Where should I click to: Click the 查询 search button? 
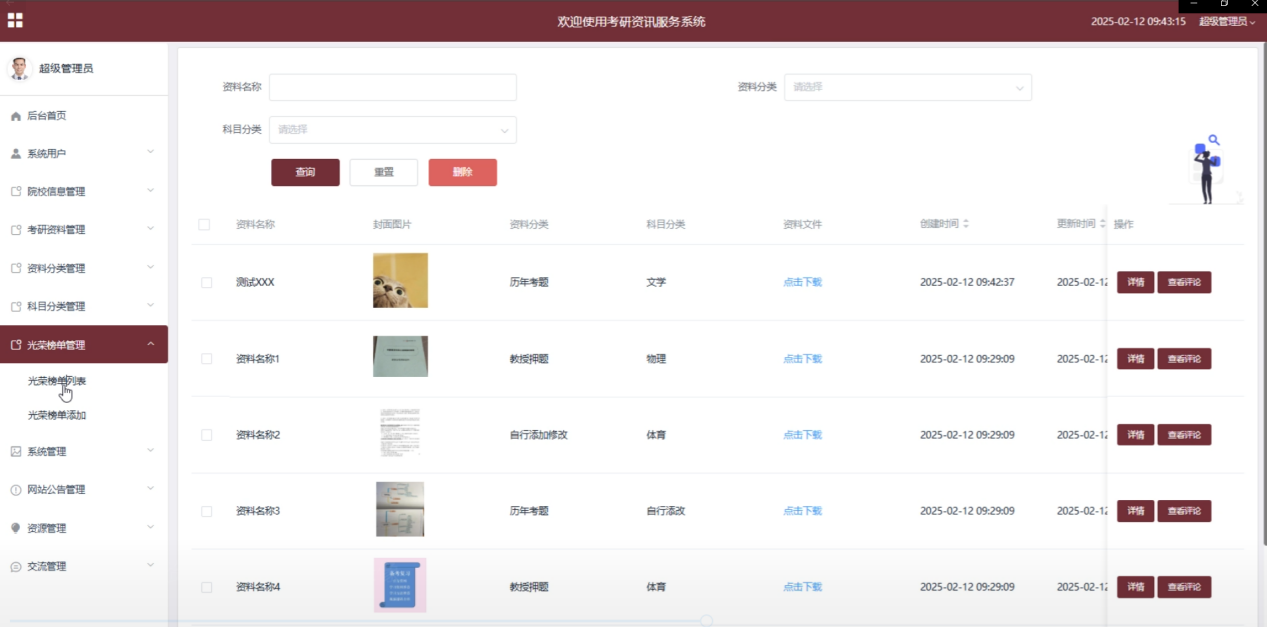pos(305,173)
